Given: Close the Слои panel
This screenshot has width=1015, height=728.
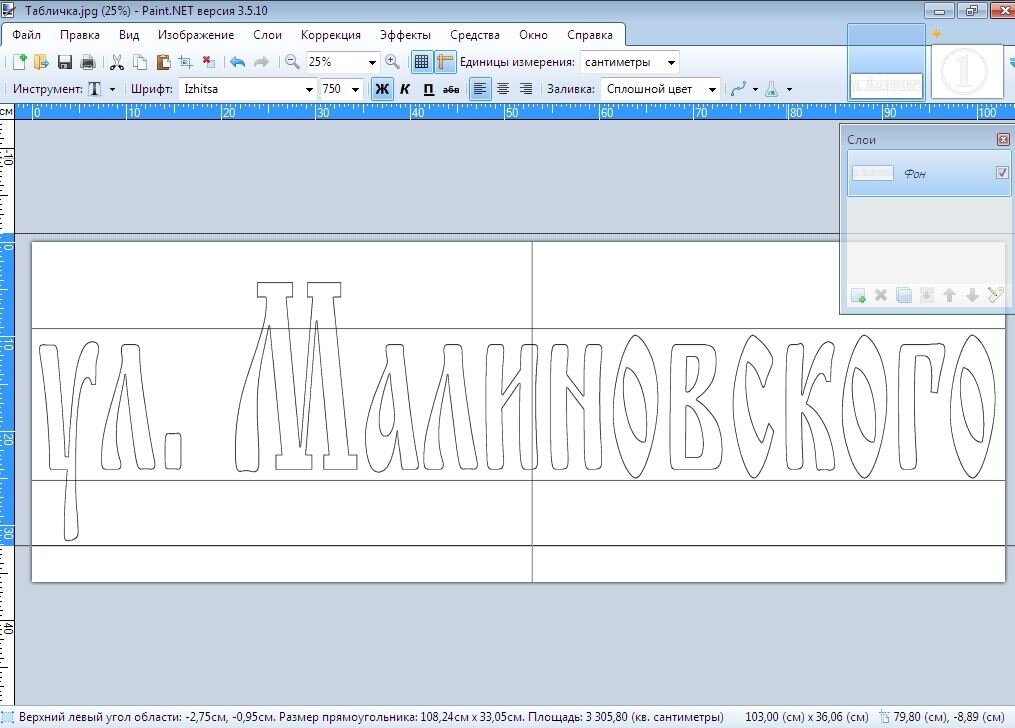Looking at the screenshot, I should click(x=1003, y=139).
